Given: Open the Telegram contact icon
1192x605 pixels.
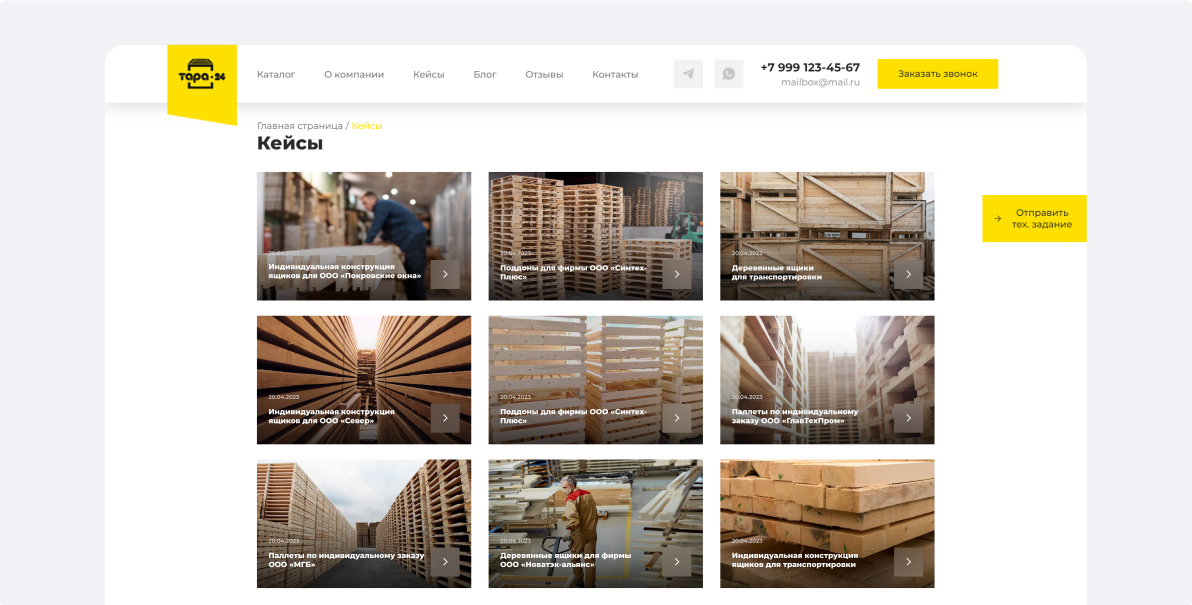Looking at the screenshot, I should click(688, 74).
